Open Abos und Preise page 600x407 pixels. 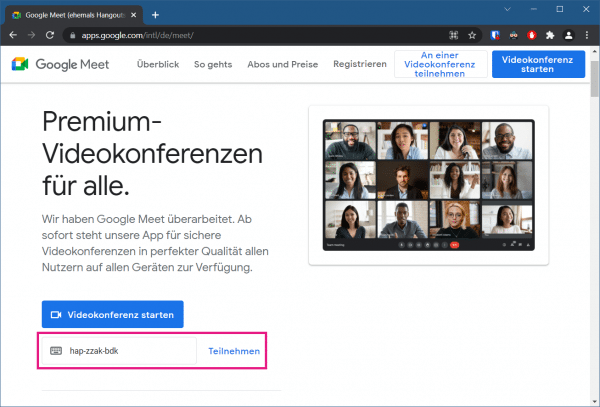tap(283, 64)
